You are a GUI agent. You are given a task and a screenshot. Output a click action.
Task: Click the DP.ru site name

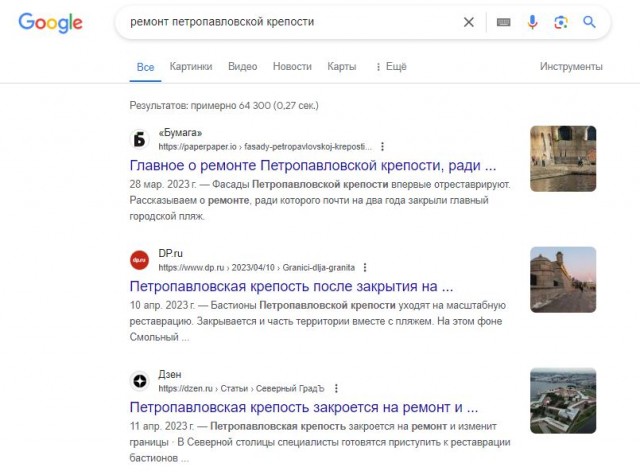point(171,253)
